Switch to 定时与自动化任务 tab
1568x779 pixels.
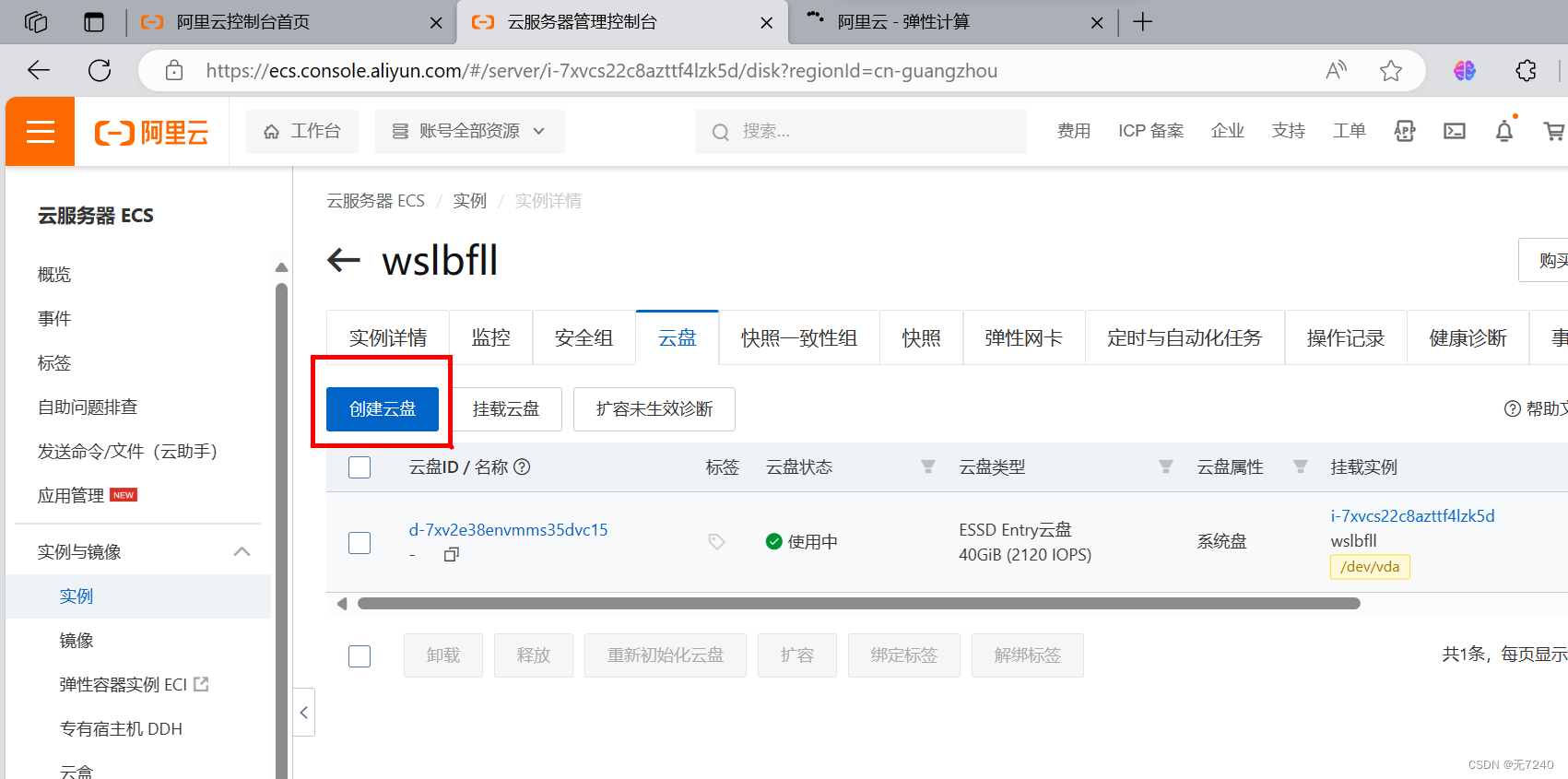point(1185,338)
